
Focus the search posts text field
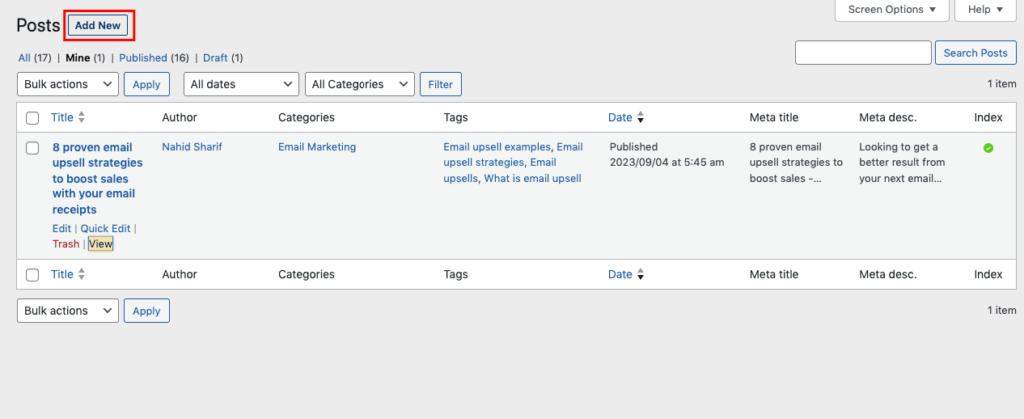863,53
